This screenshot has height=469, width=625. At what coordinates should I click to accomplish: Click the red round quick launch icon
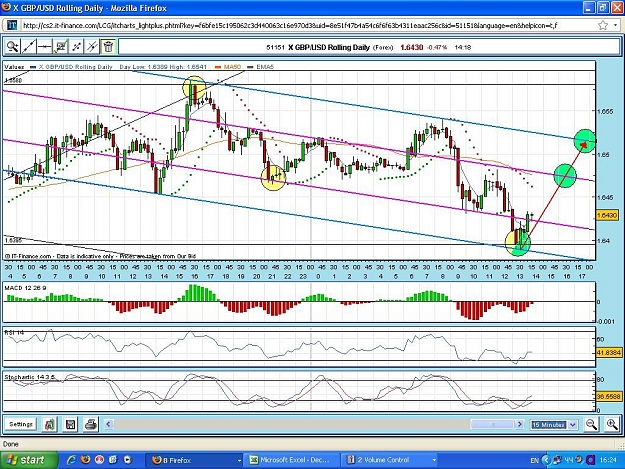pyautogui.click(x=99, y=460)
